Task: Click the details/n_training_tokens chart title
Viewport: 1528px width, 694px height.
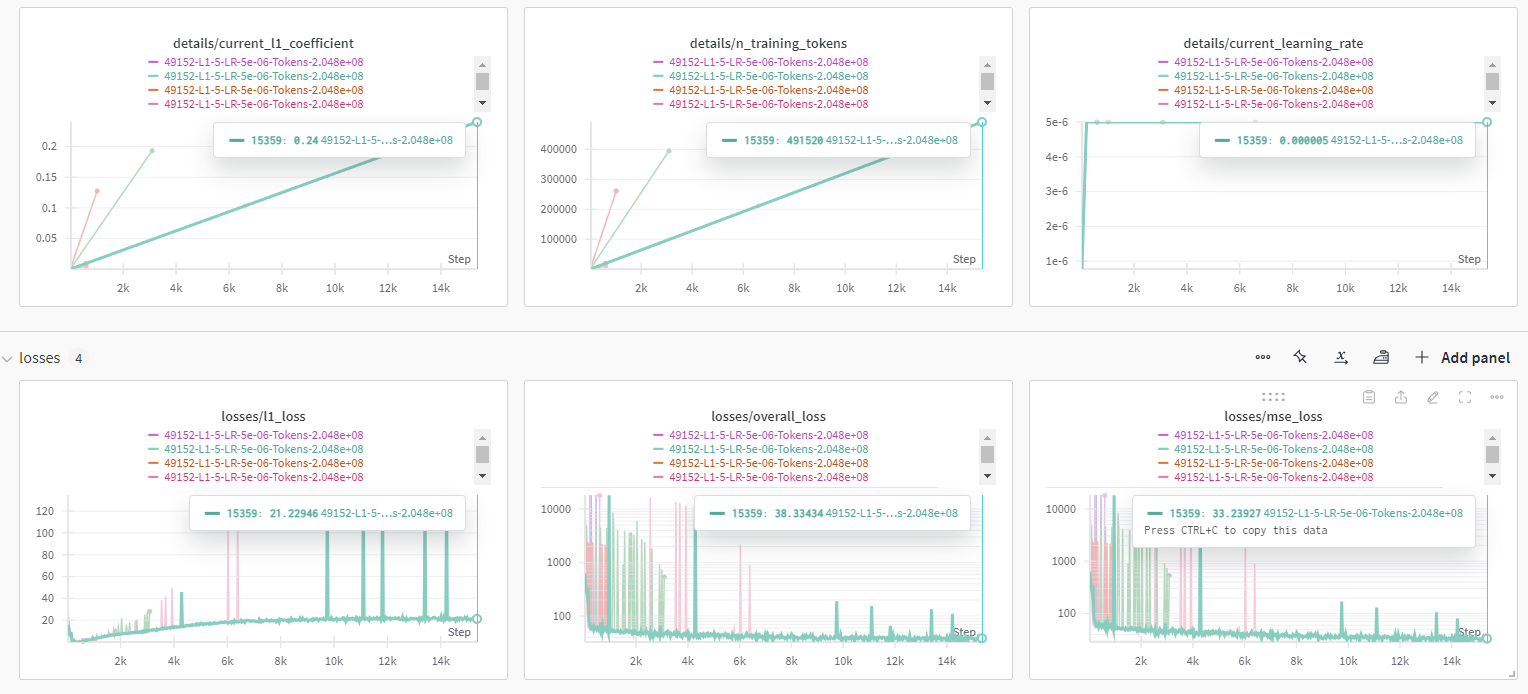Action: tap(768, 43)
